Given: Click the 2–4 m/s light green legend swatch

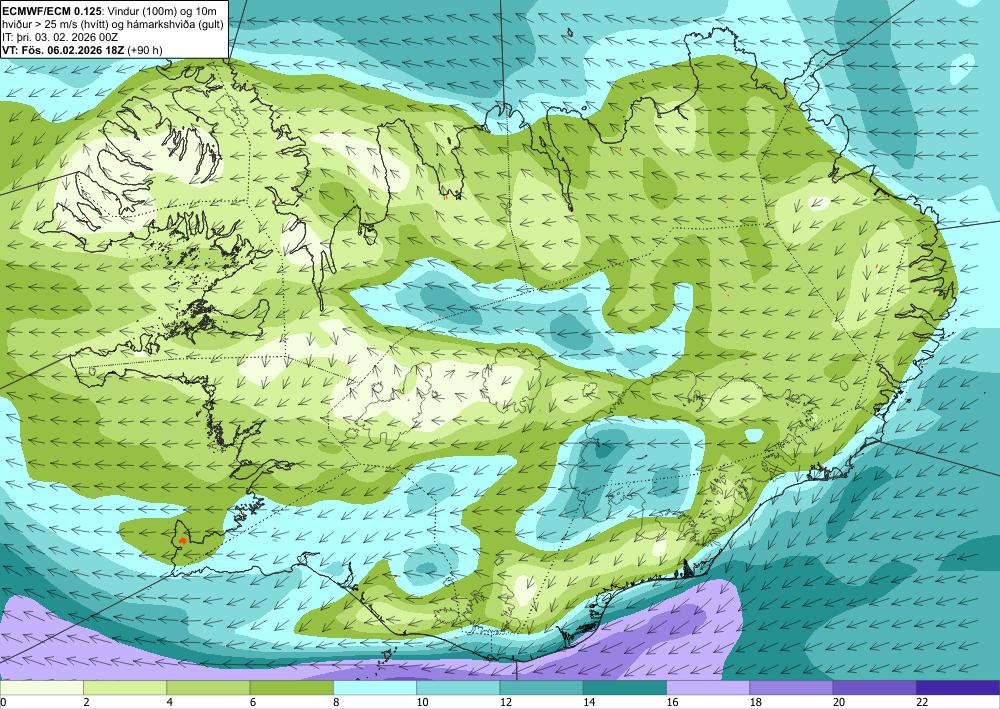Looking at the screenshot, I should 125,687.
